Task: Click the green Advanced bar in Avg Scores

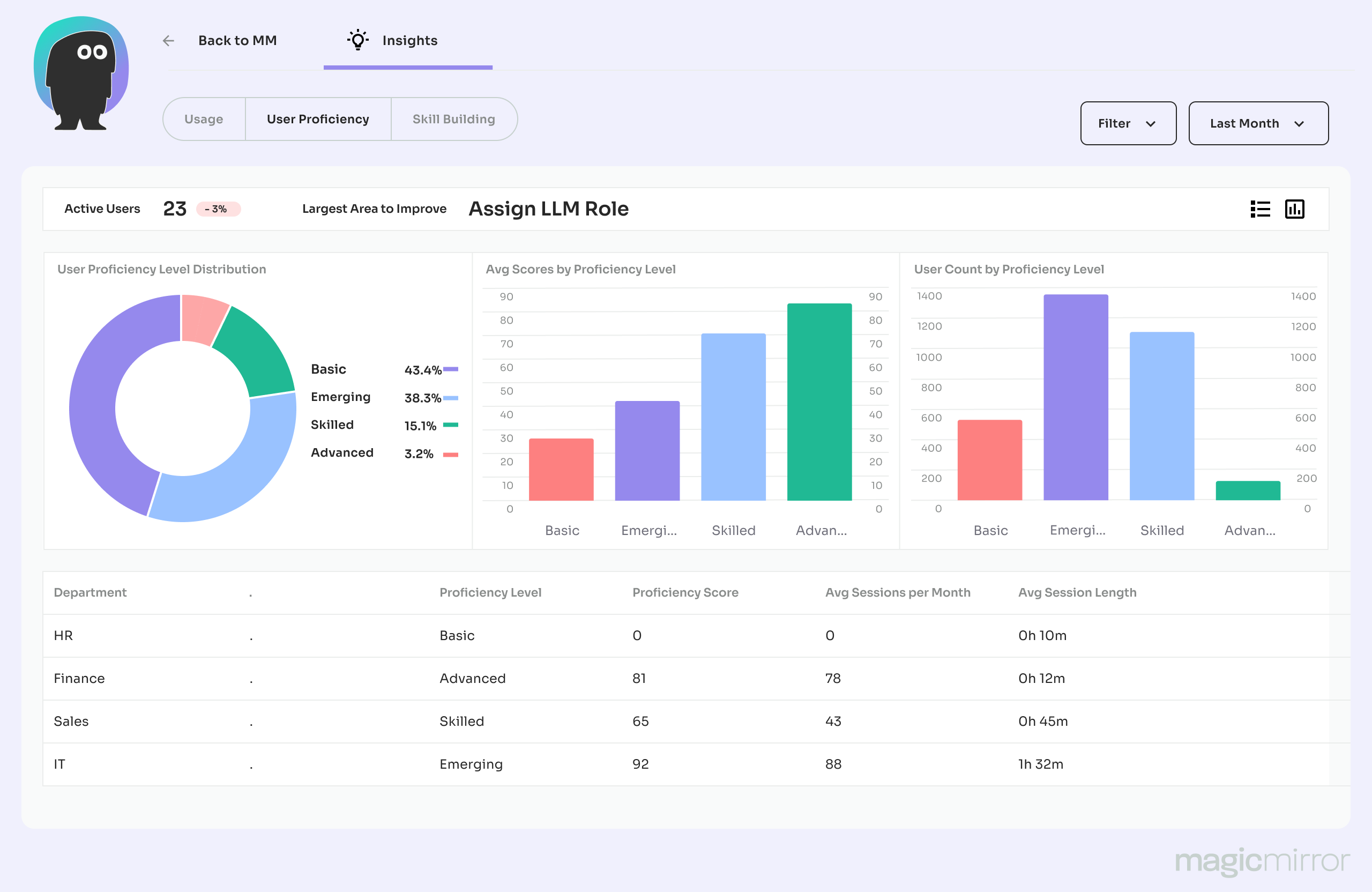Action: [x=819, y=402]
